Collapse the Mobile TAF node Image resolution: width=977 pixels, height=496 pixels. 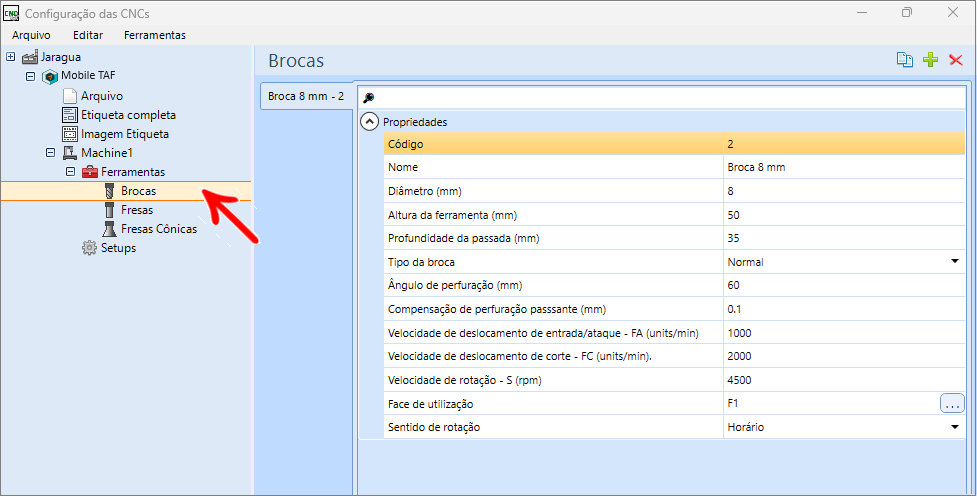(31, 76)
